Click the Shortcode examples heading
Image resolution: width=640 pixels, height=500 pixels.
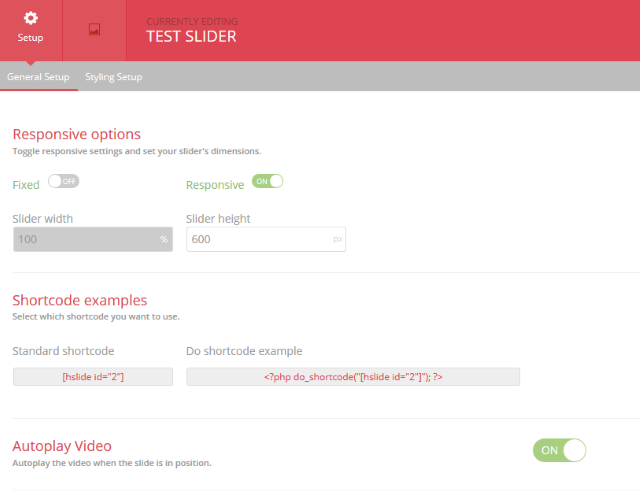pos(79,300)
